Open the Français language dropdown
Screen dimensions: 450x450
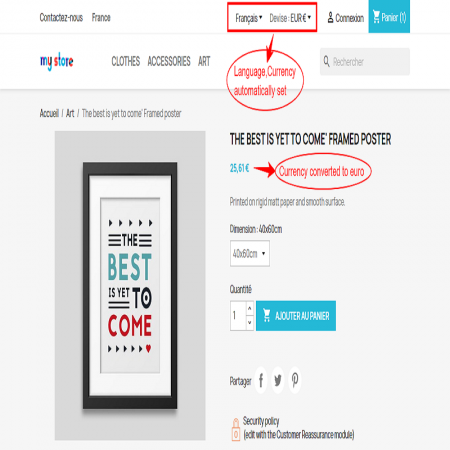(x=249, y=18)
